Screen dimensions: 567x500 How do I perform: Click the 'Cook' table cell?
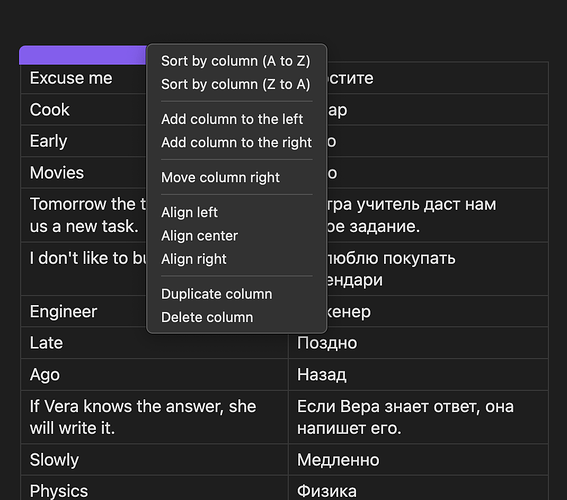[x=84, y=110]
